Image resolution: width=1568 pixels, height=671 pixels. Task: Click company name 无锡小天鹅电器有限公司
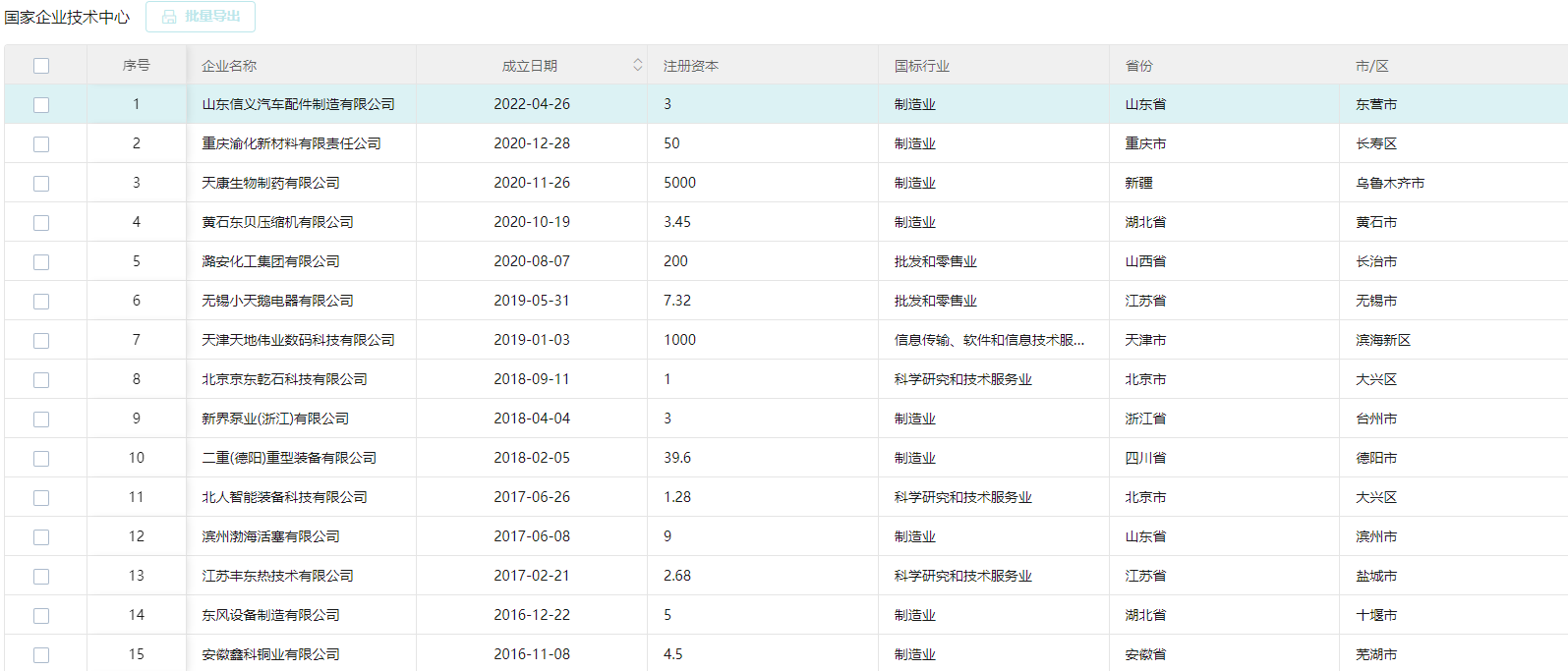[x=277, y=301]
